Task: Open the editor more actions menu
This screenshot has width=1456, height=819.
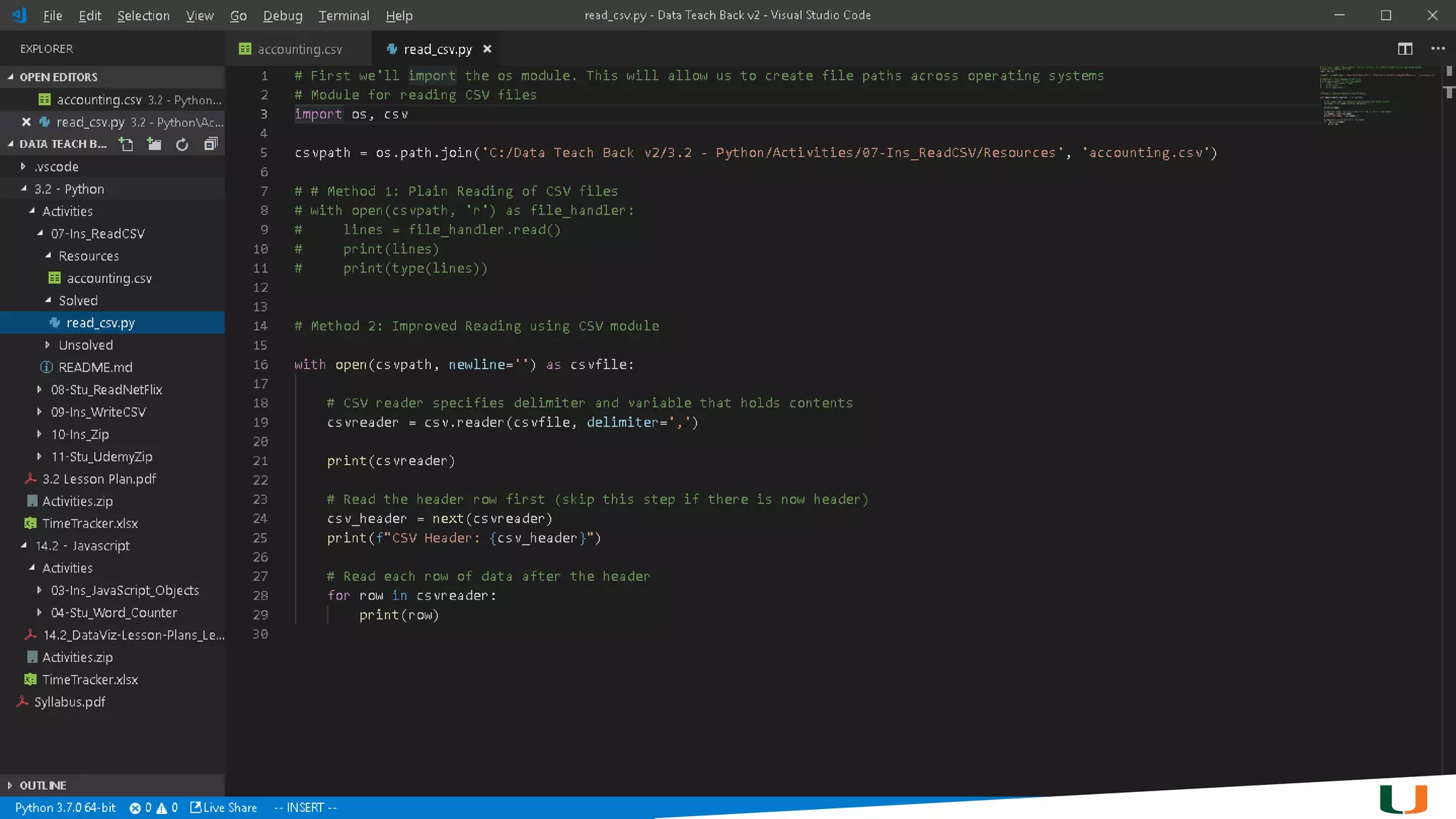Action: click(1438, 49)
